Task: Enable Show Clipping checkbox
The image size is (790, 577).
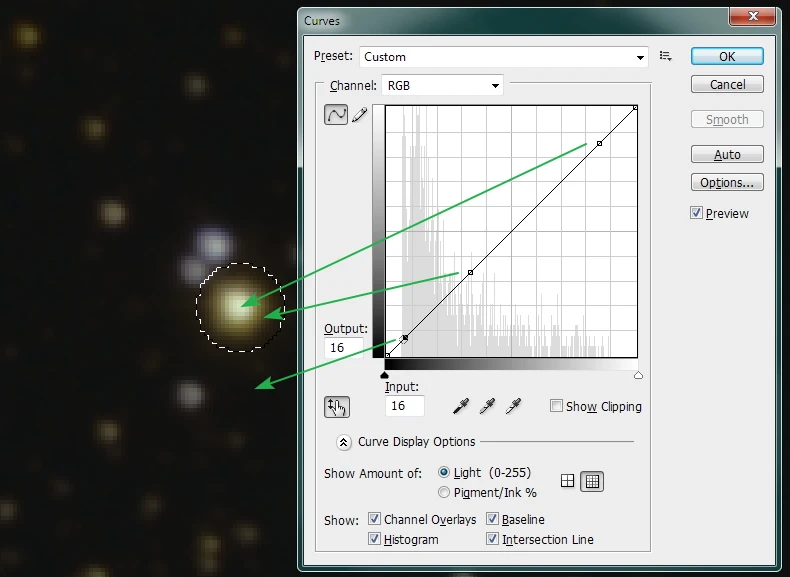Action: pos(556,406)
